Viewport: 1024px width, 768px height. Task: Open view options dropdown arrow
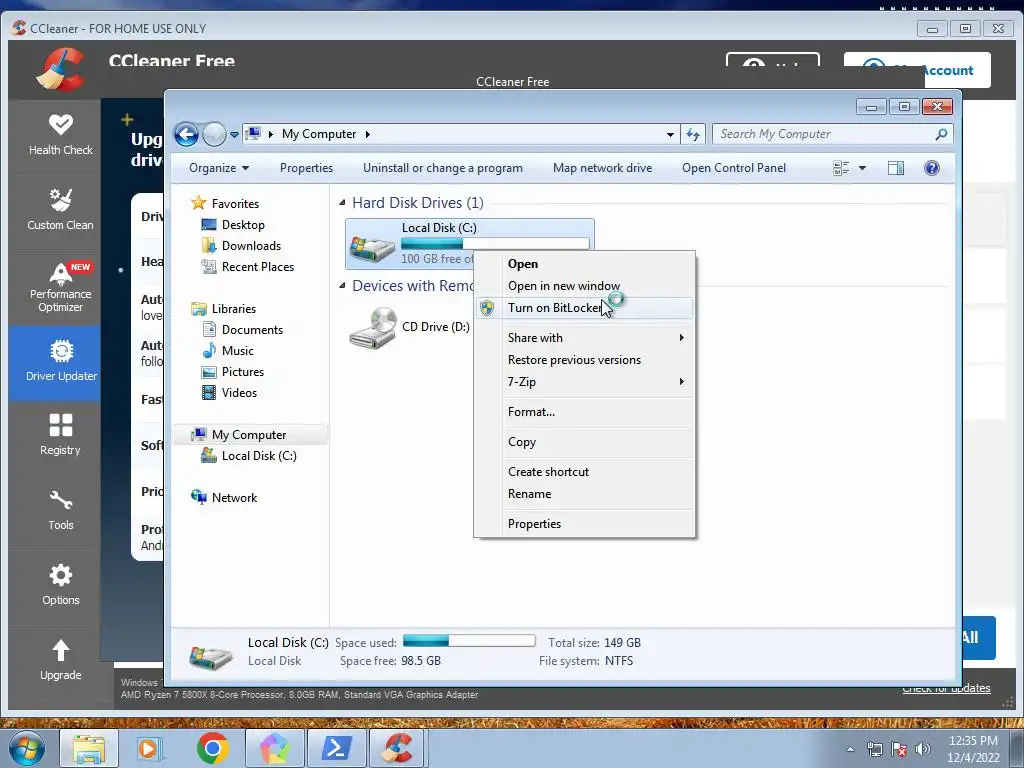click(862, 168)
